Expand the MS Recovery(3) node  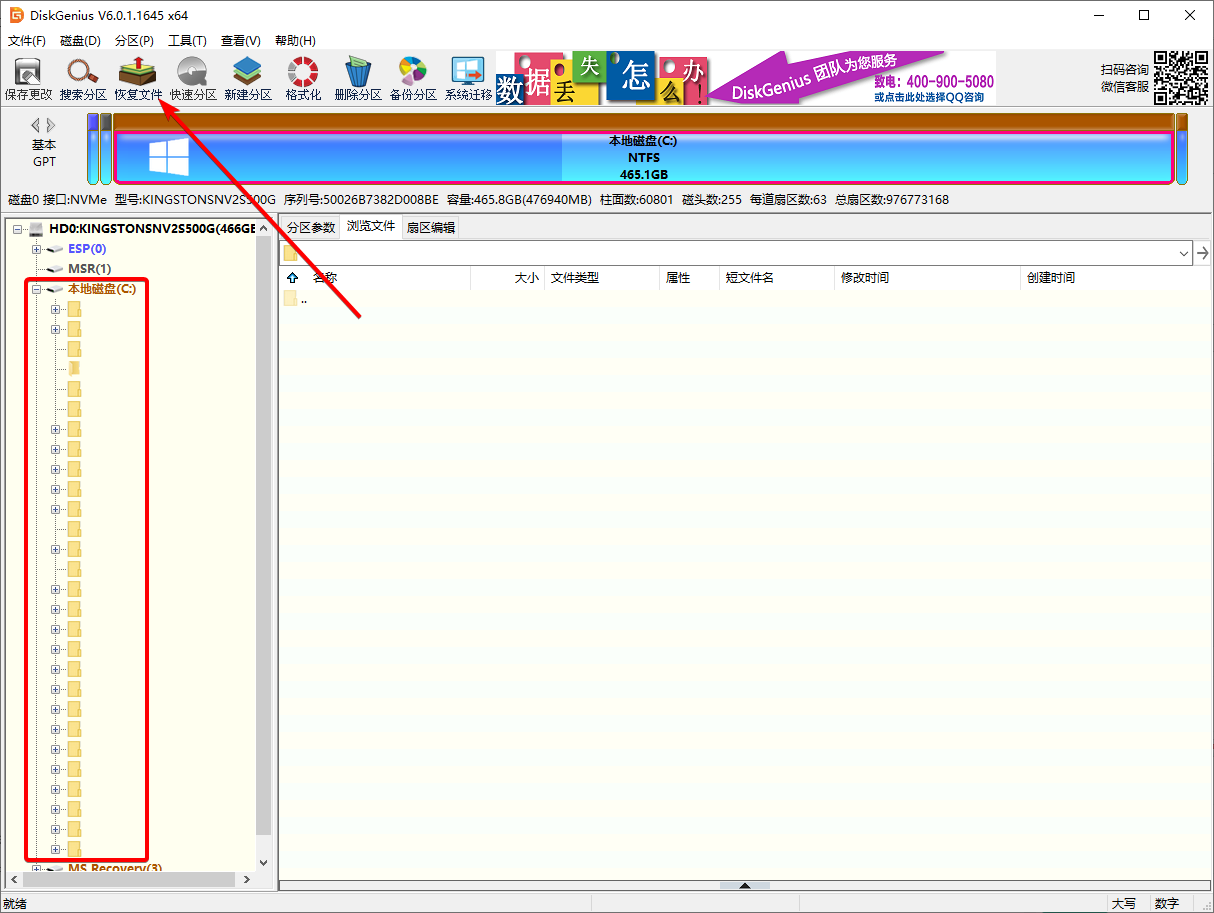36,869
